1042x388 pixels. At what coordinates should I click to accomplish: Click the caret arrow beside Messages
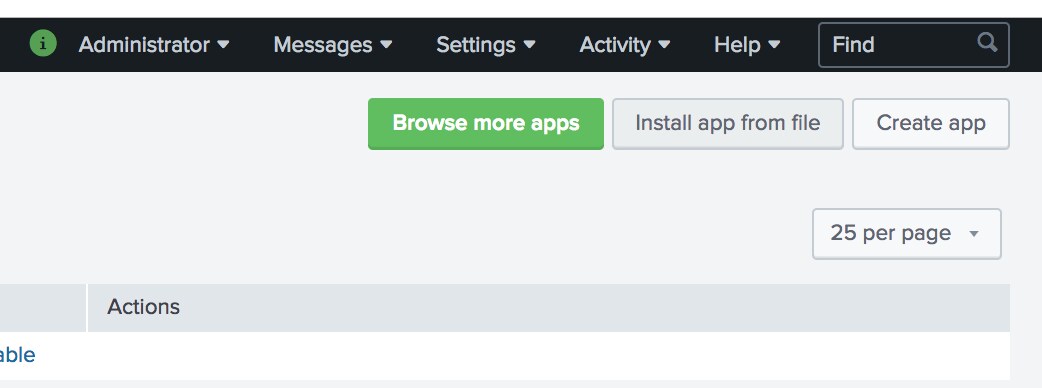(386, 45)
